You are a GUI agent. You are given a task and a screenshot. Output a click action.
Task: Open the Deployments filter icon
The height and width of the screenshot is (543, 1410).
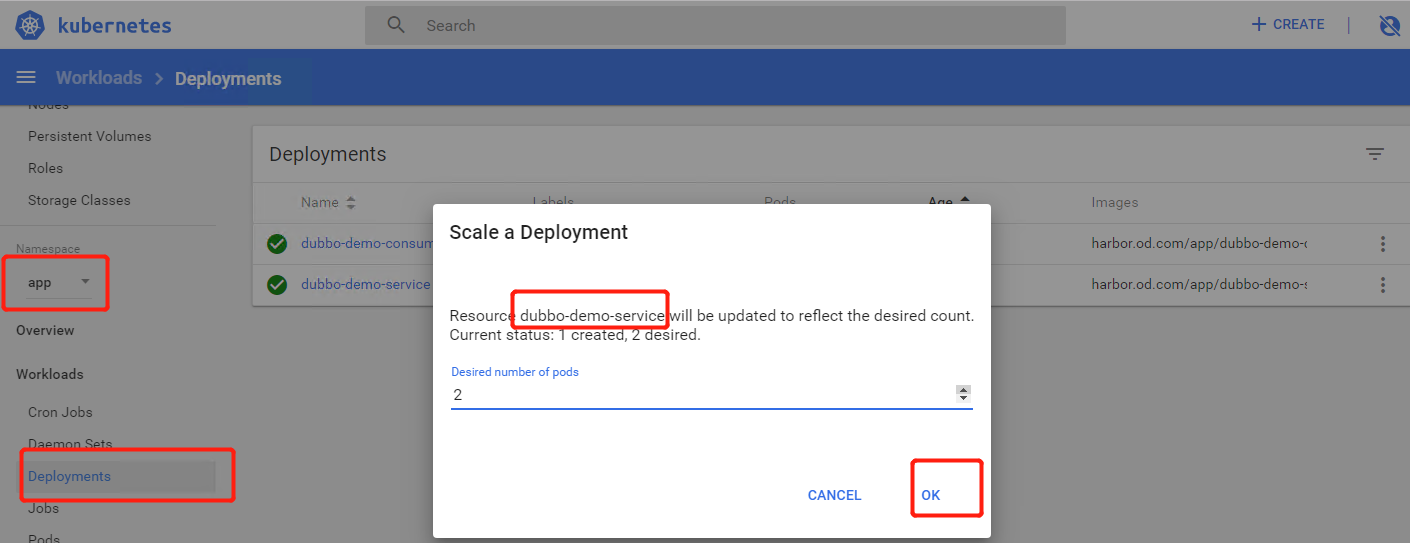click(1375, 154)
